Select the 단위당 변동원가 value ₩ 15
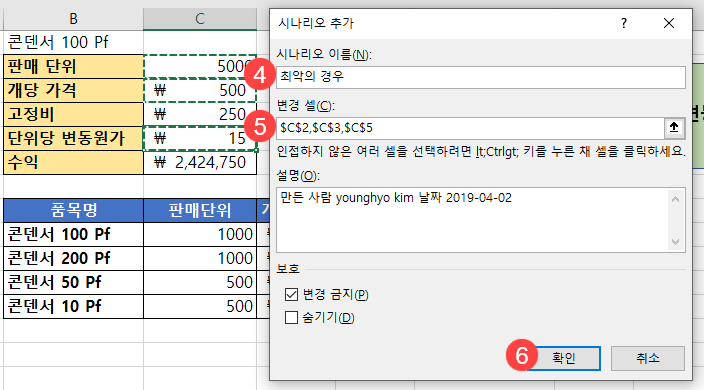 coord(200,138)
